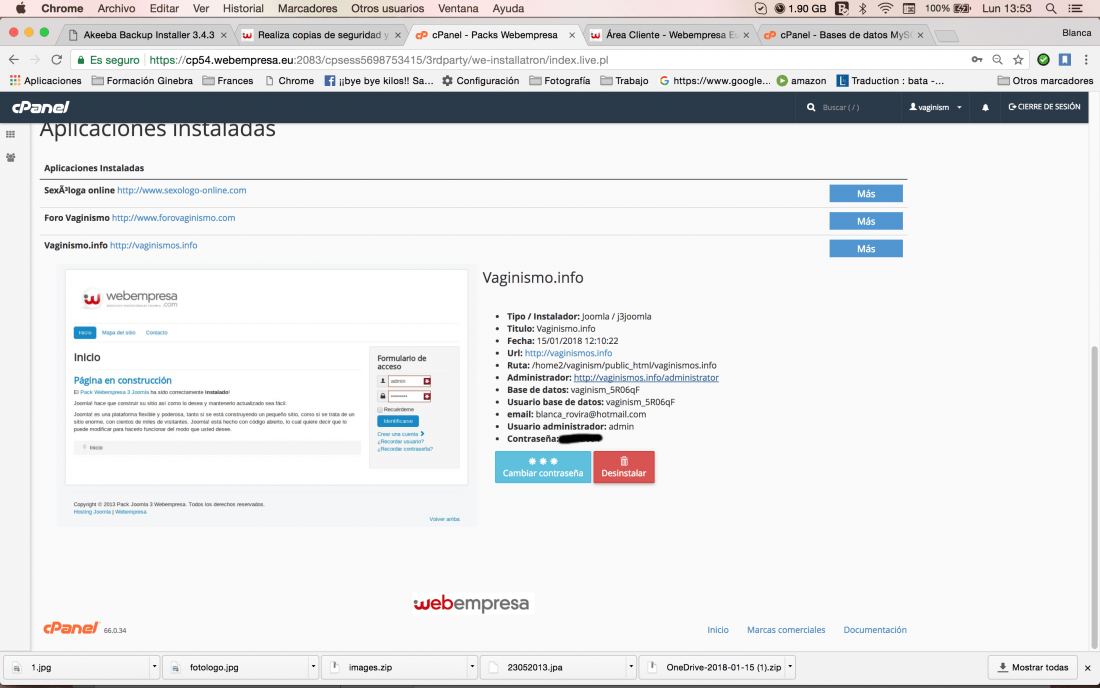The image size is (1100, 688).
Task: Open the zoom magnifier icon in address bar
Action: pos(997,60)
